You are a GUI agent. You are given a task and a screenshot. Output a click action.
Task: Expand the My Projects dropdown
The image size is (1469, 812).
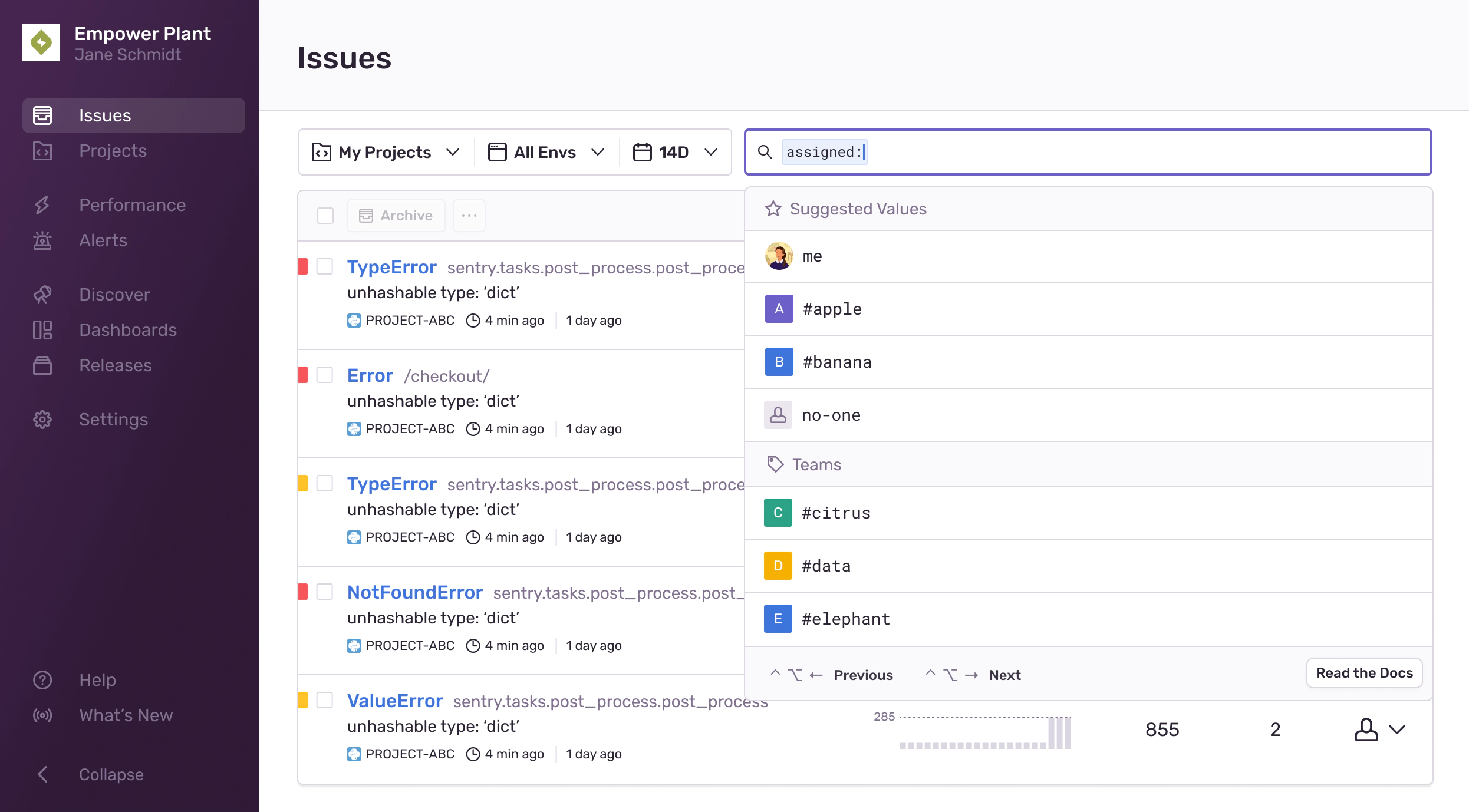(386, 152)
